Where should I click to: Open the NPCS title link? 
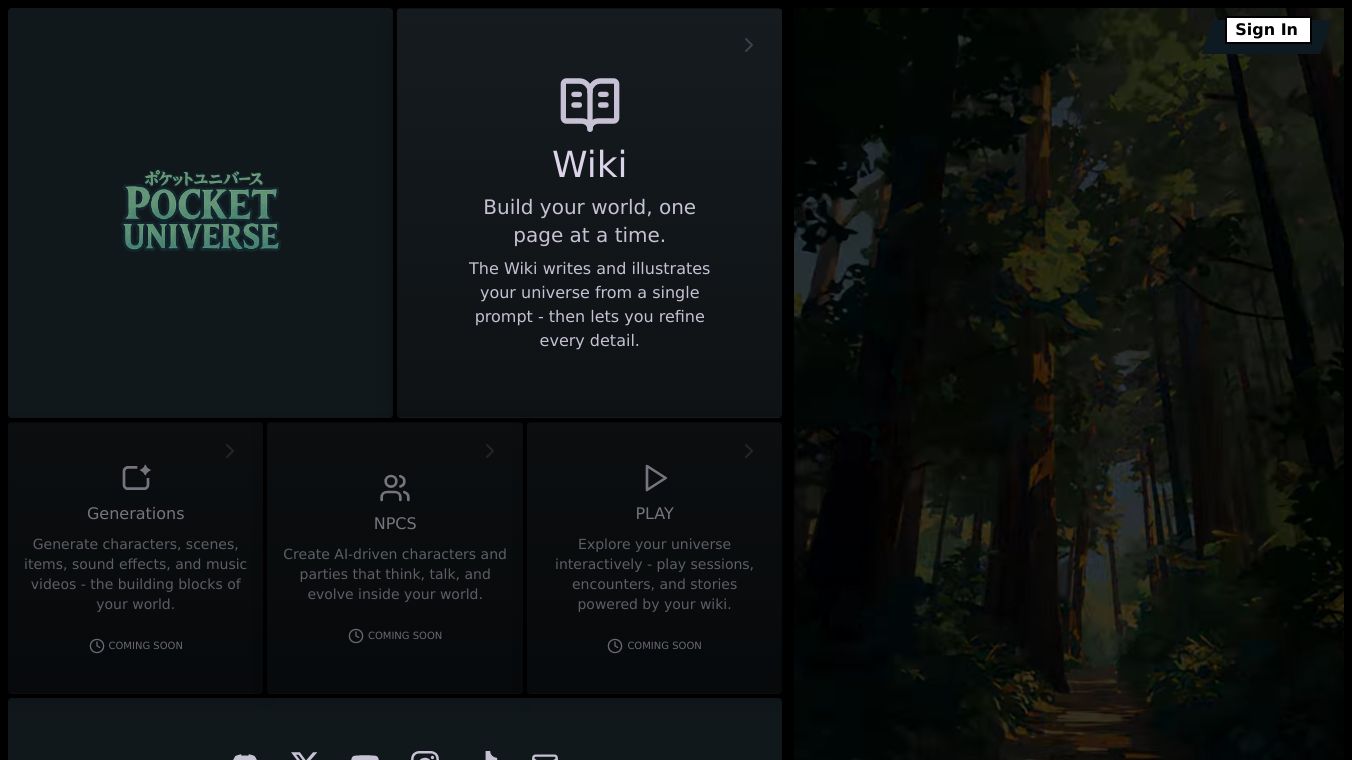[x=395, y=523]
